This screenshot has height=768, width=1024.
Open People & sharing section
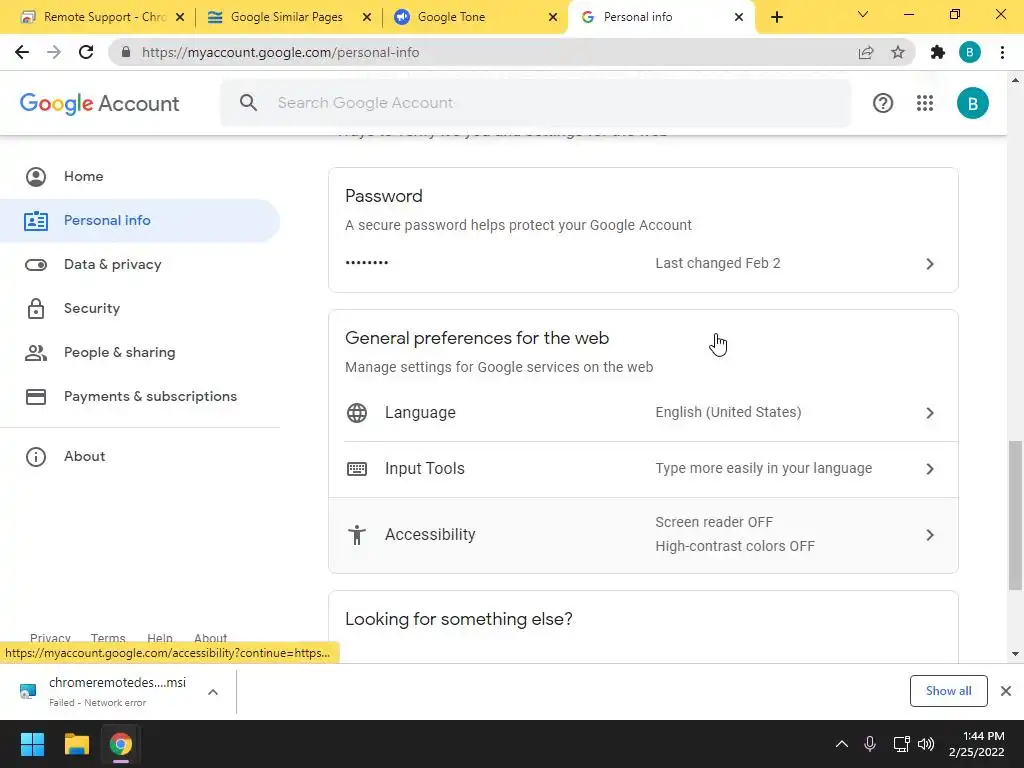(x=140, y=353)
